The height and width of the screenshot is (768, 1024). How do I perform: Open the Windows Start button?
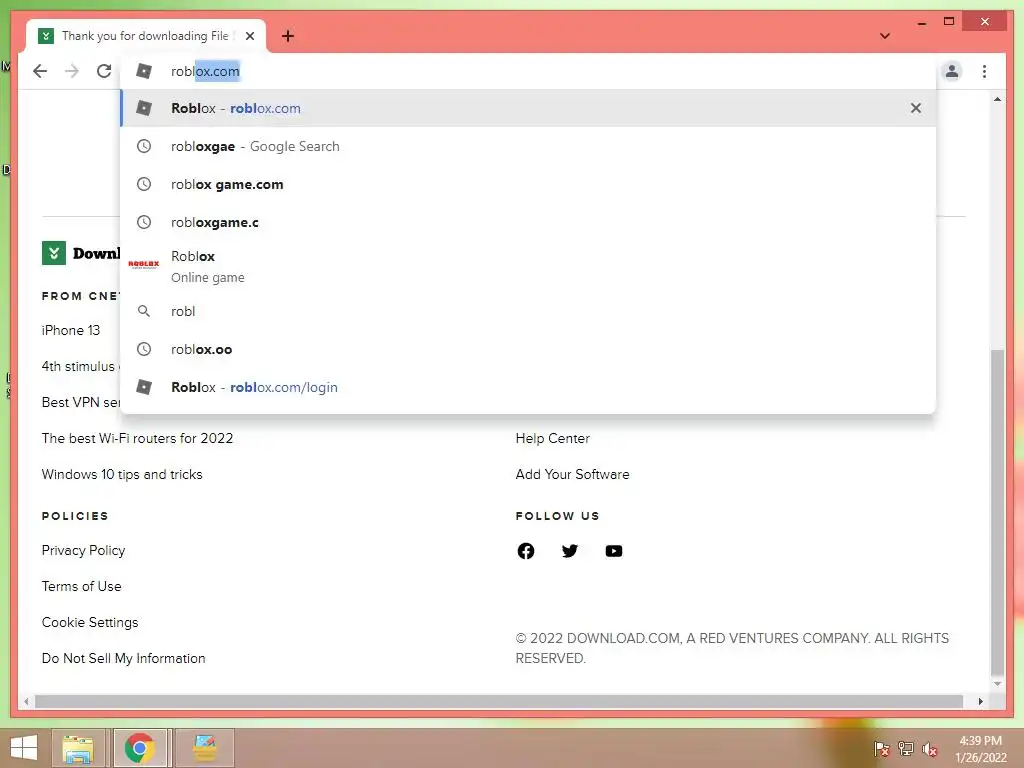[24, 748]
